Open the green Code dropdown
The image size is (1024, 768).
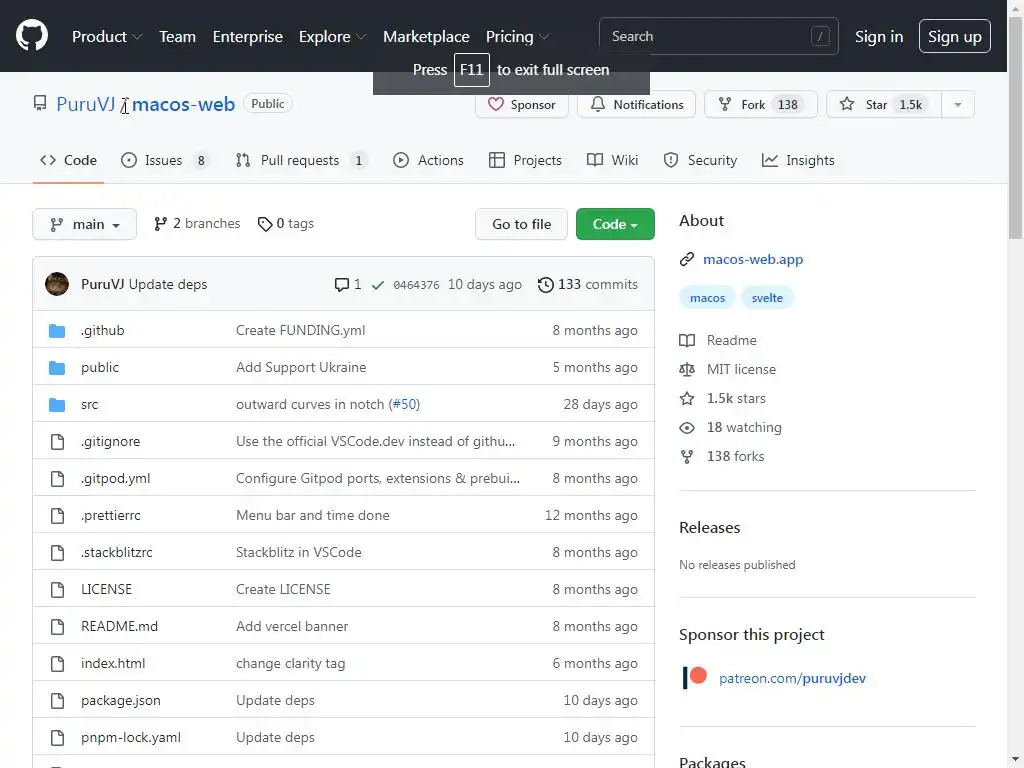point(615,224)
